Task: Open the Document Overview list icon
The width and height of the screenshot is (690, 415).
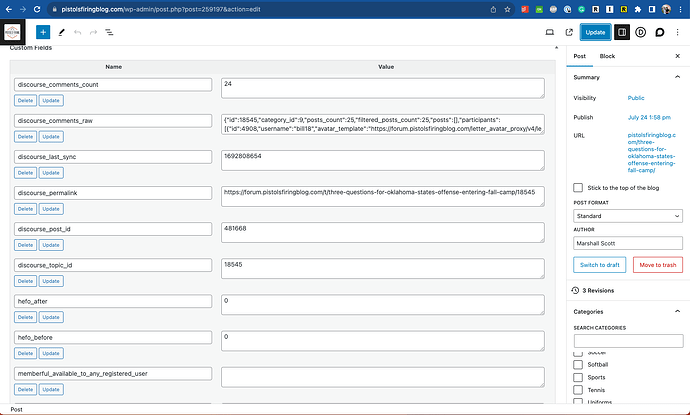Action: (x=109, y=32)
